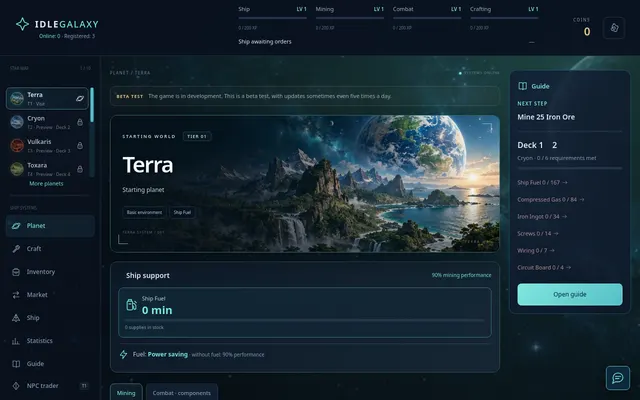640x400 pixels.
Task: Click the Coins balance value
Action: pos(587,31)
